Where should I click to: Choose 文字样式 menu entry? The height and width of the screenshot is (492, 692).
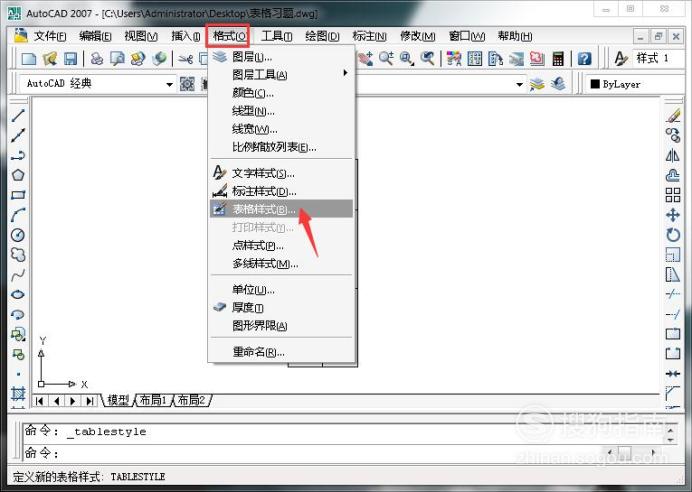pyautogui.click(x=281, y=173)
